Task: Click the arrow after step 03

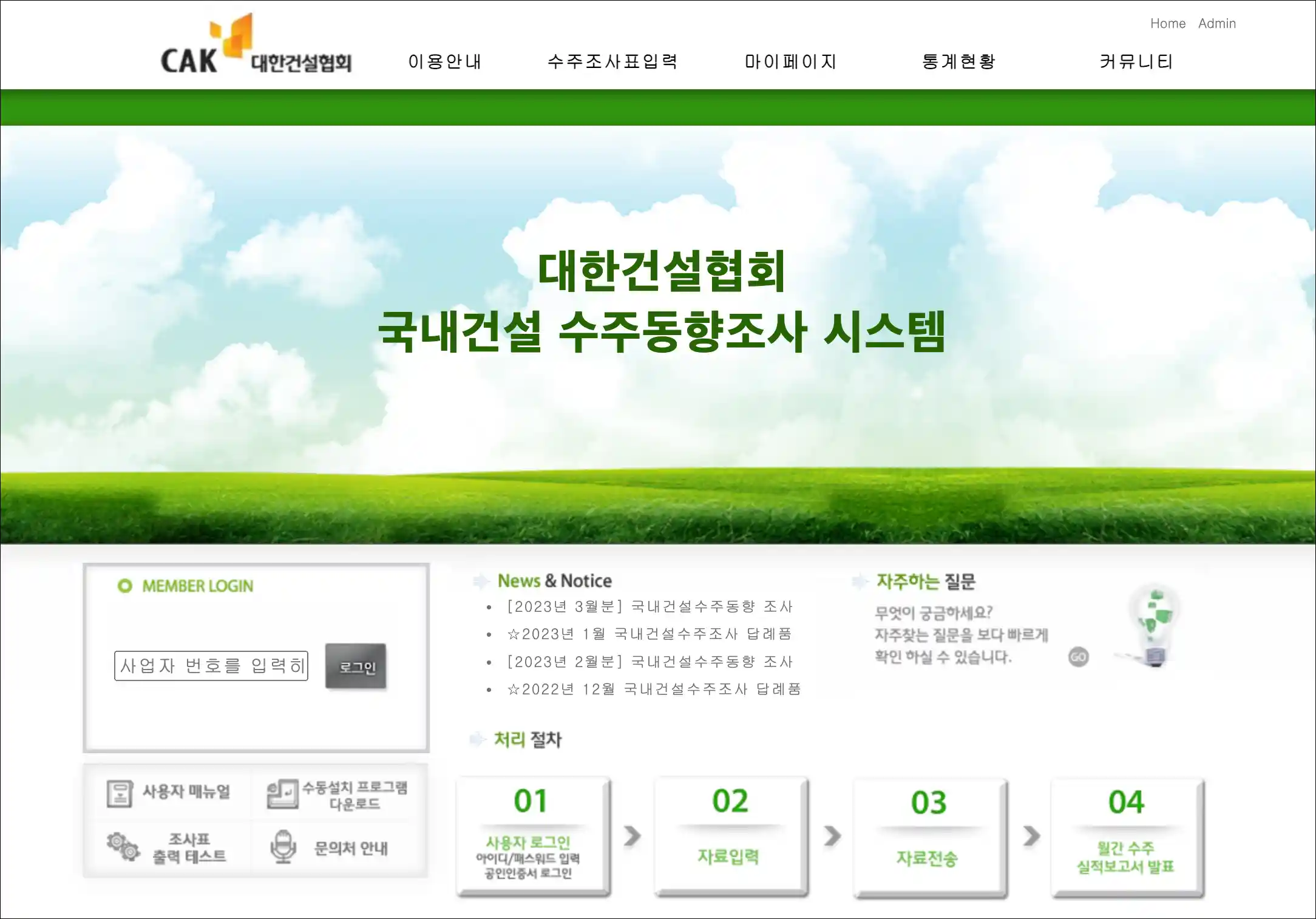Action: 1031,836
